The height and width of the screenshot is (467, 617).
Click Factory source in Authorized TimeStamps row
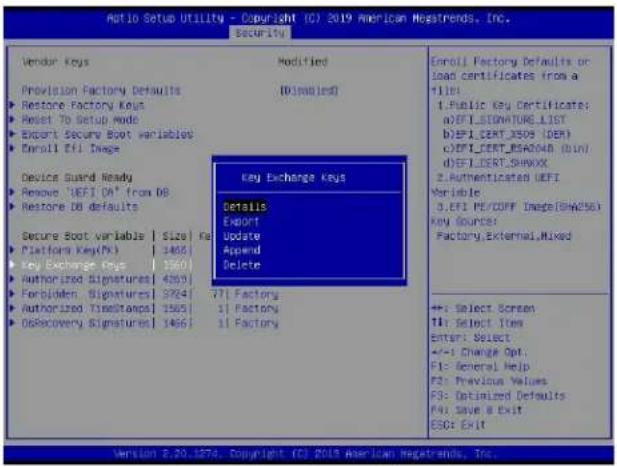point(257,308)
